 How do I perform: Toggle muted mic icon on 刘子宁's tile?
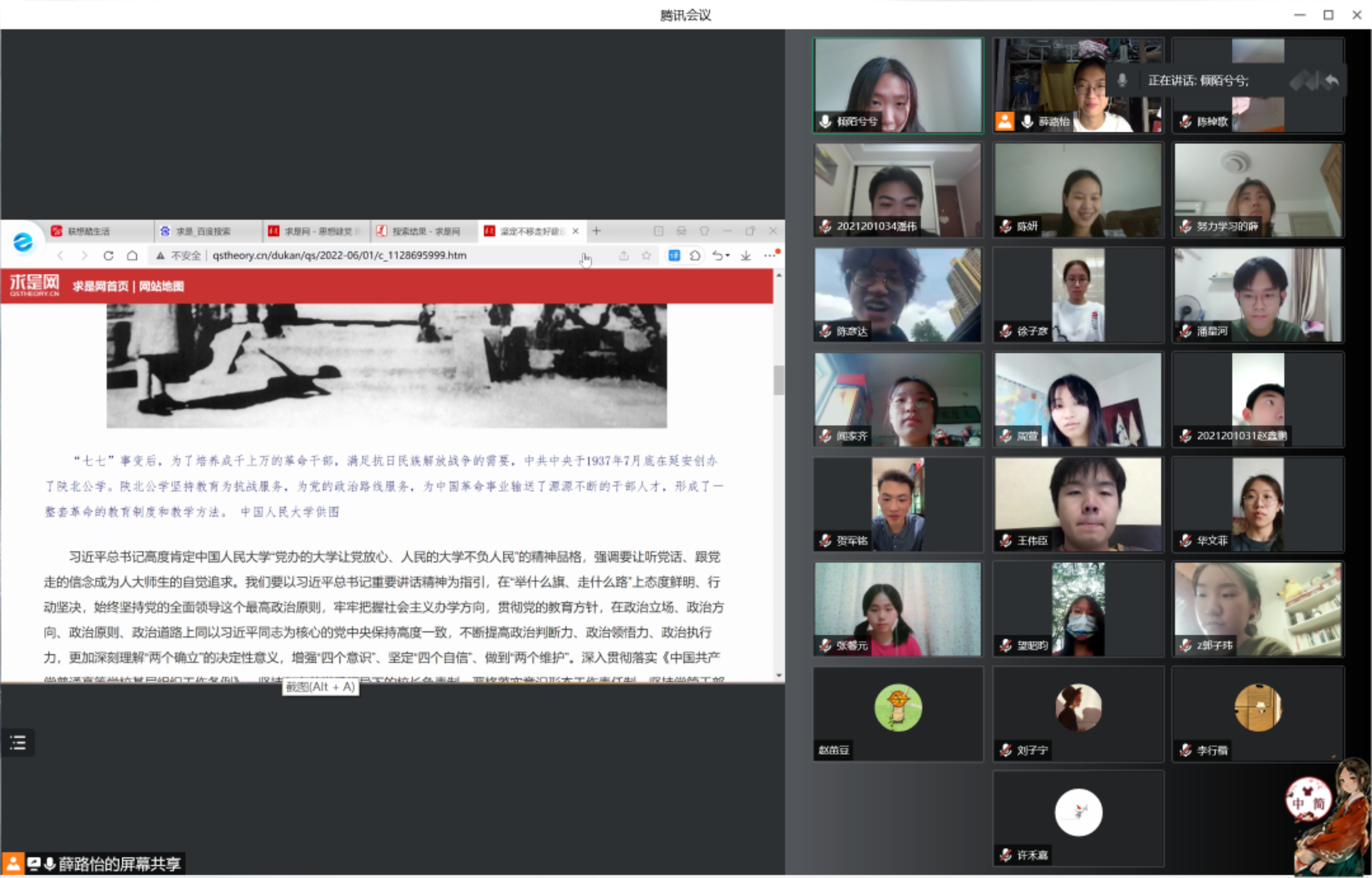1006,750
